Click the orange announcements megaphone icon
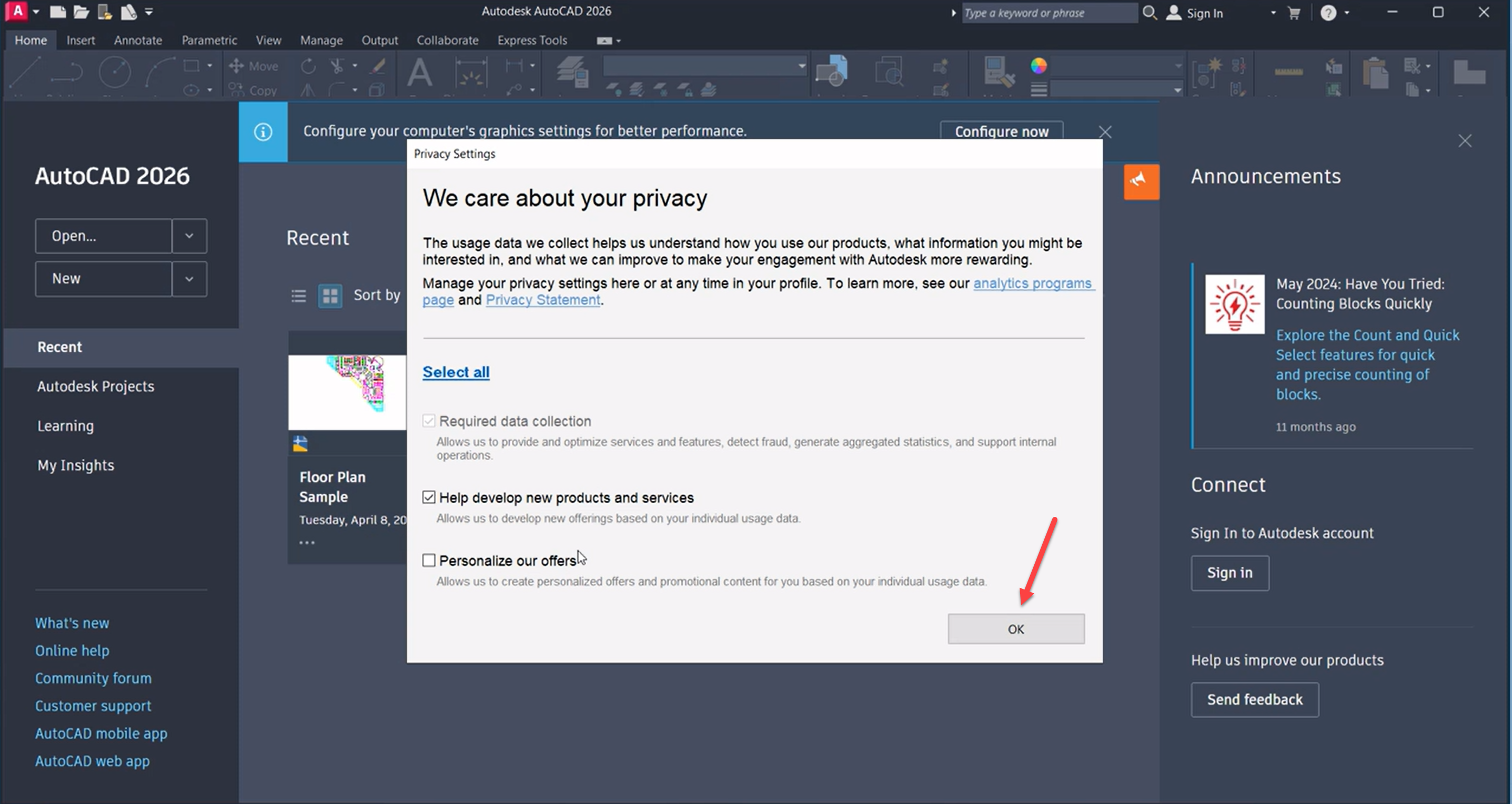 coord(1141,181)
